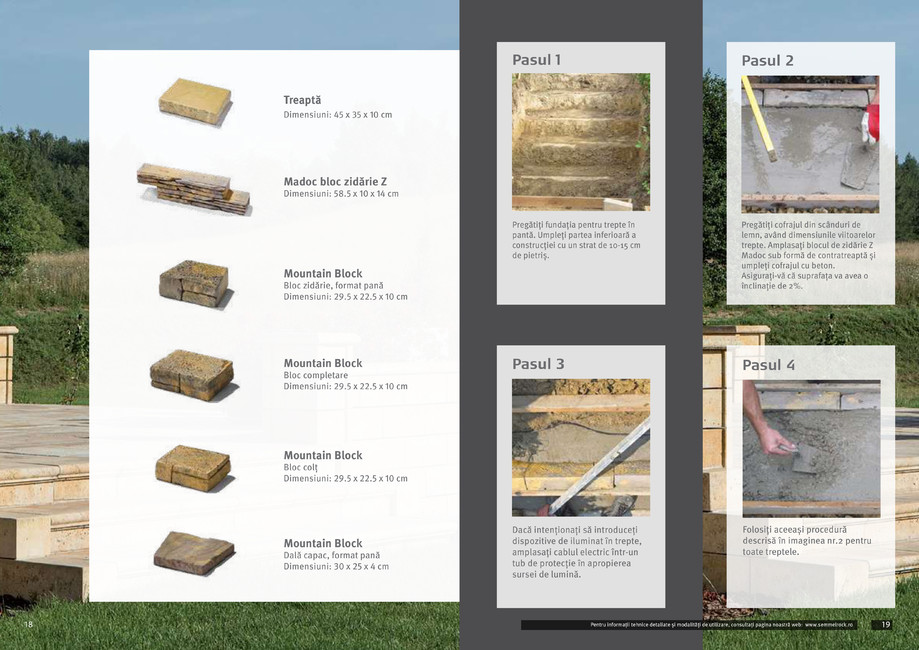Image resolution: width=919 pixels, height=650 pixels.
Task: Open the Mountain Block Bloc zidărie stone image
Action: click(194, 283)
